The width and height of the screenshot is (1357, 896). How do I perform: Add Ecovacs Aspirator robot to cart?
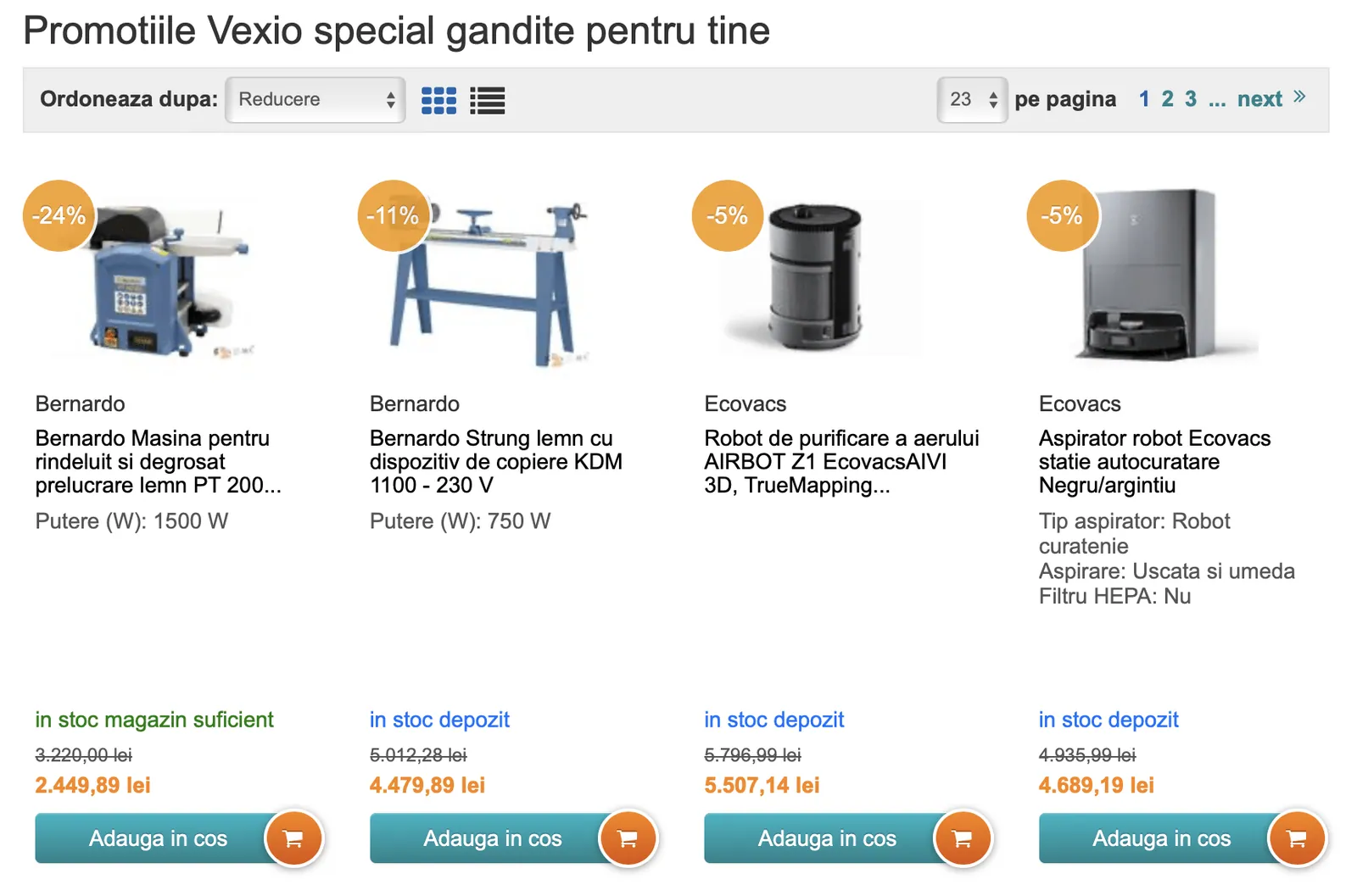[x=1162, y=838]
